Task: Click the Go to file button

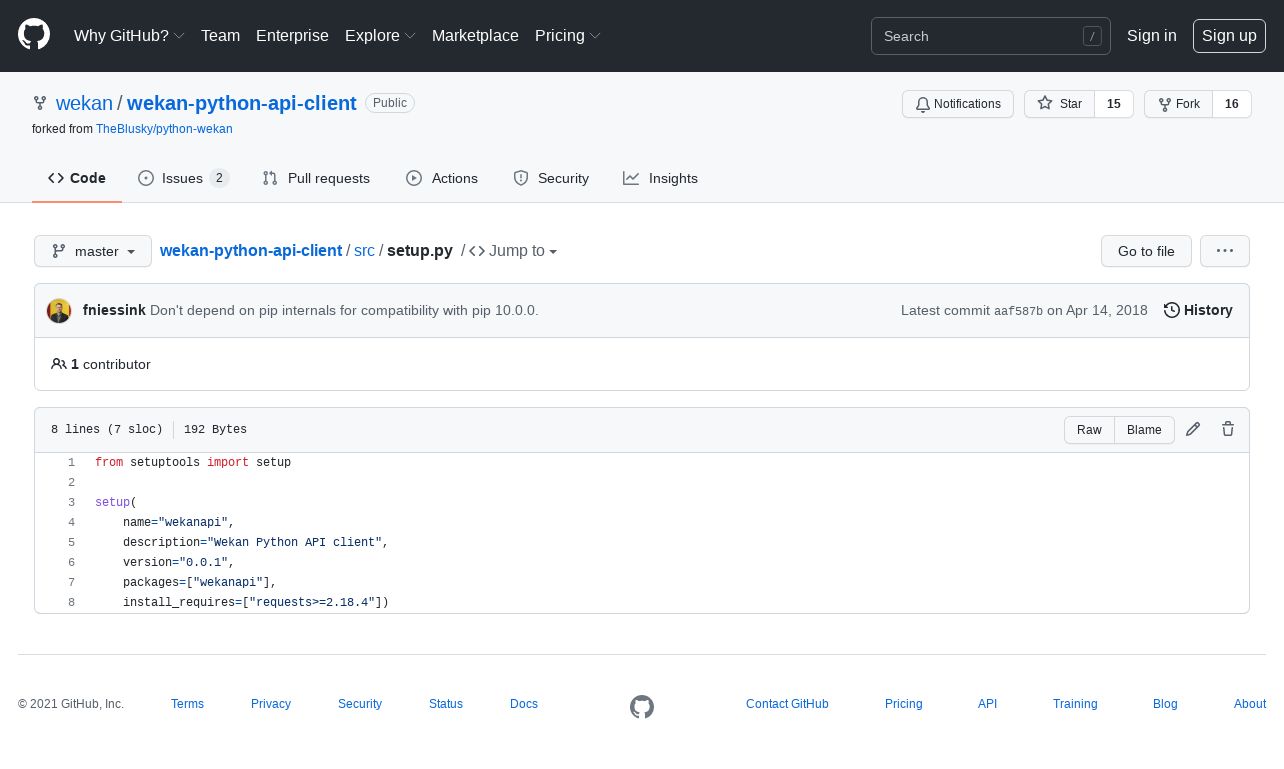Action: (x=1146, y=251)
